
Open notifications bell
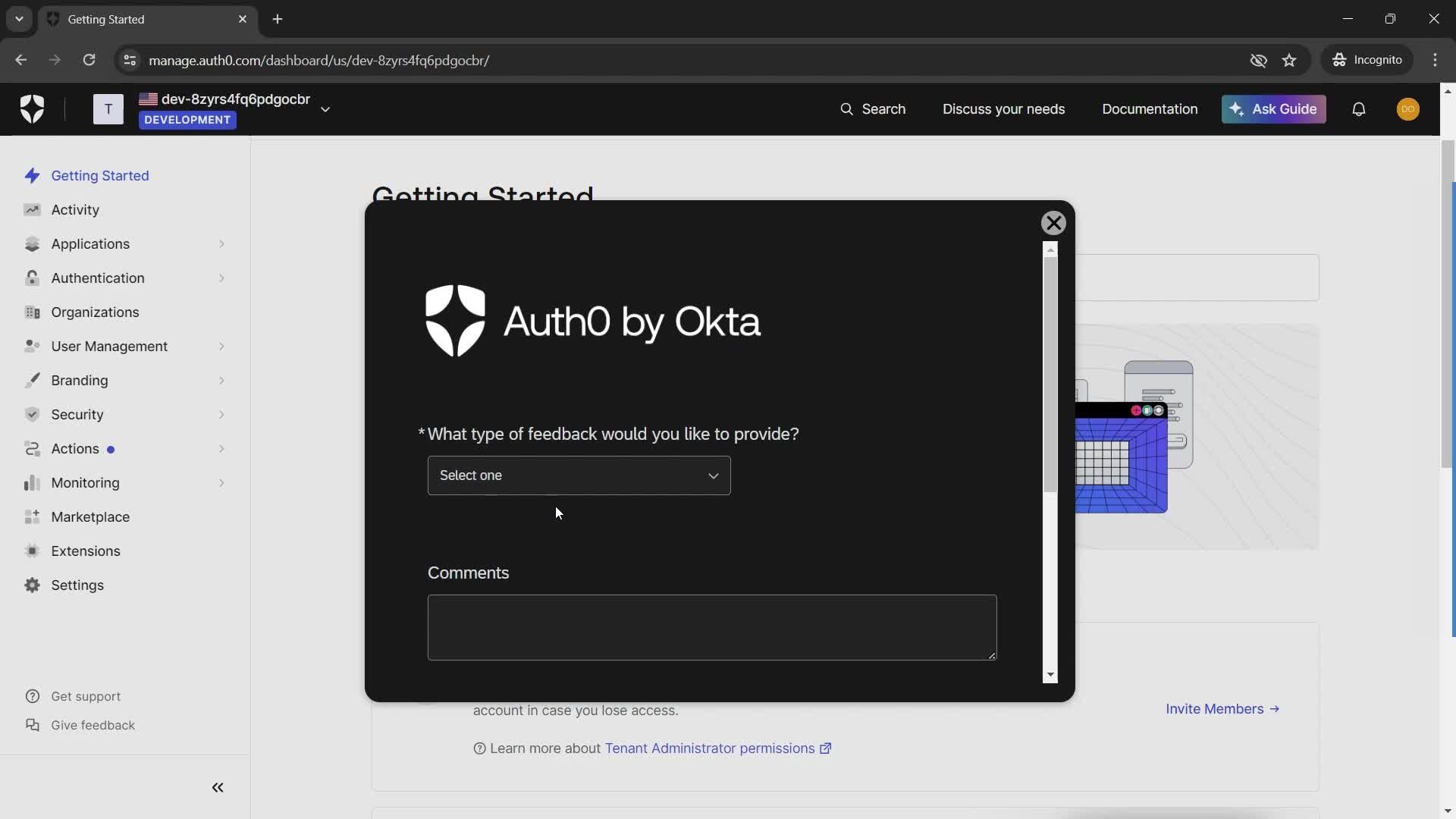[x=1359, y=109]
